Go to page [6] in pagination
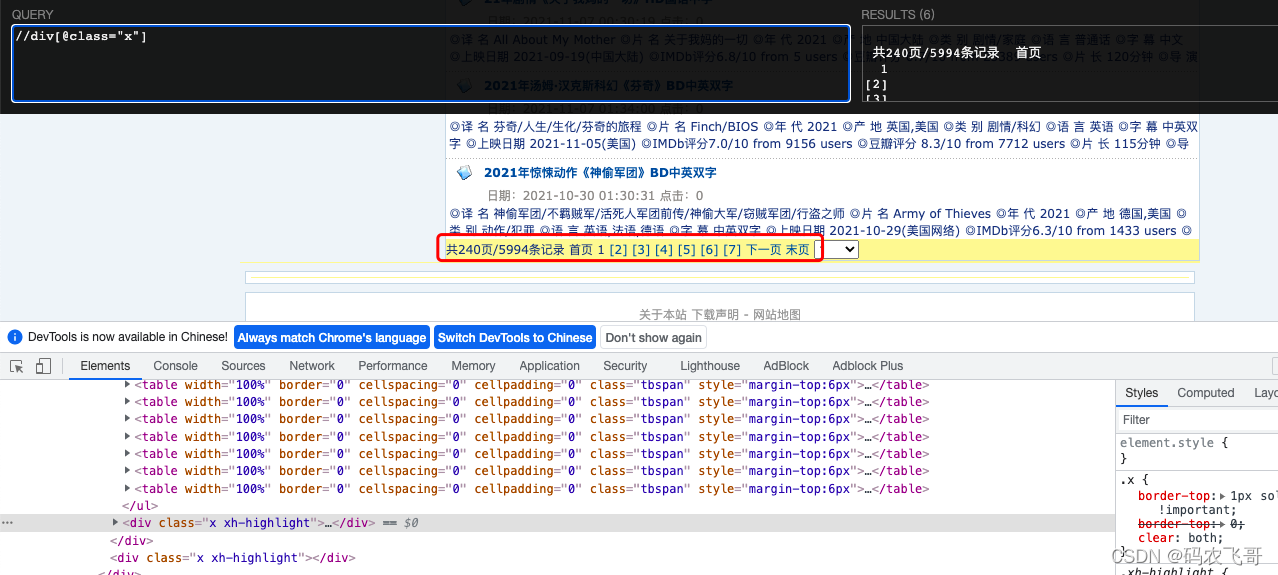Viewport: 1278px width, 575px height. (x=709, y=250)
